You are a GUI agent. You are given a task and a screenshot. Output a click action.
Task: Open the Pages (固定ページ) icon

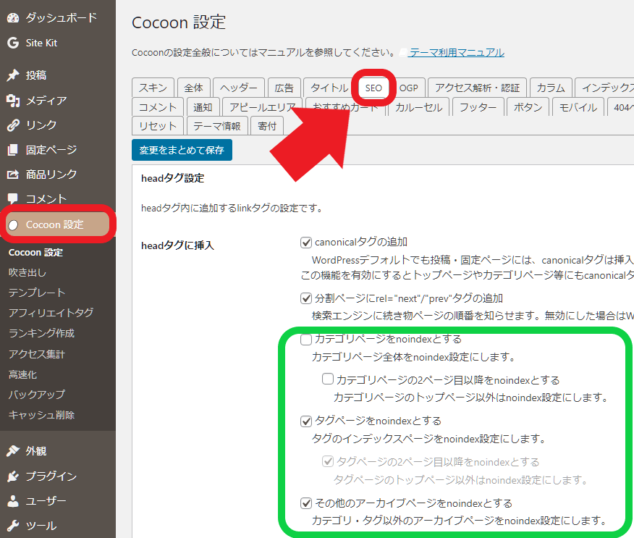(x=13, y=150)
